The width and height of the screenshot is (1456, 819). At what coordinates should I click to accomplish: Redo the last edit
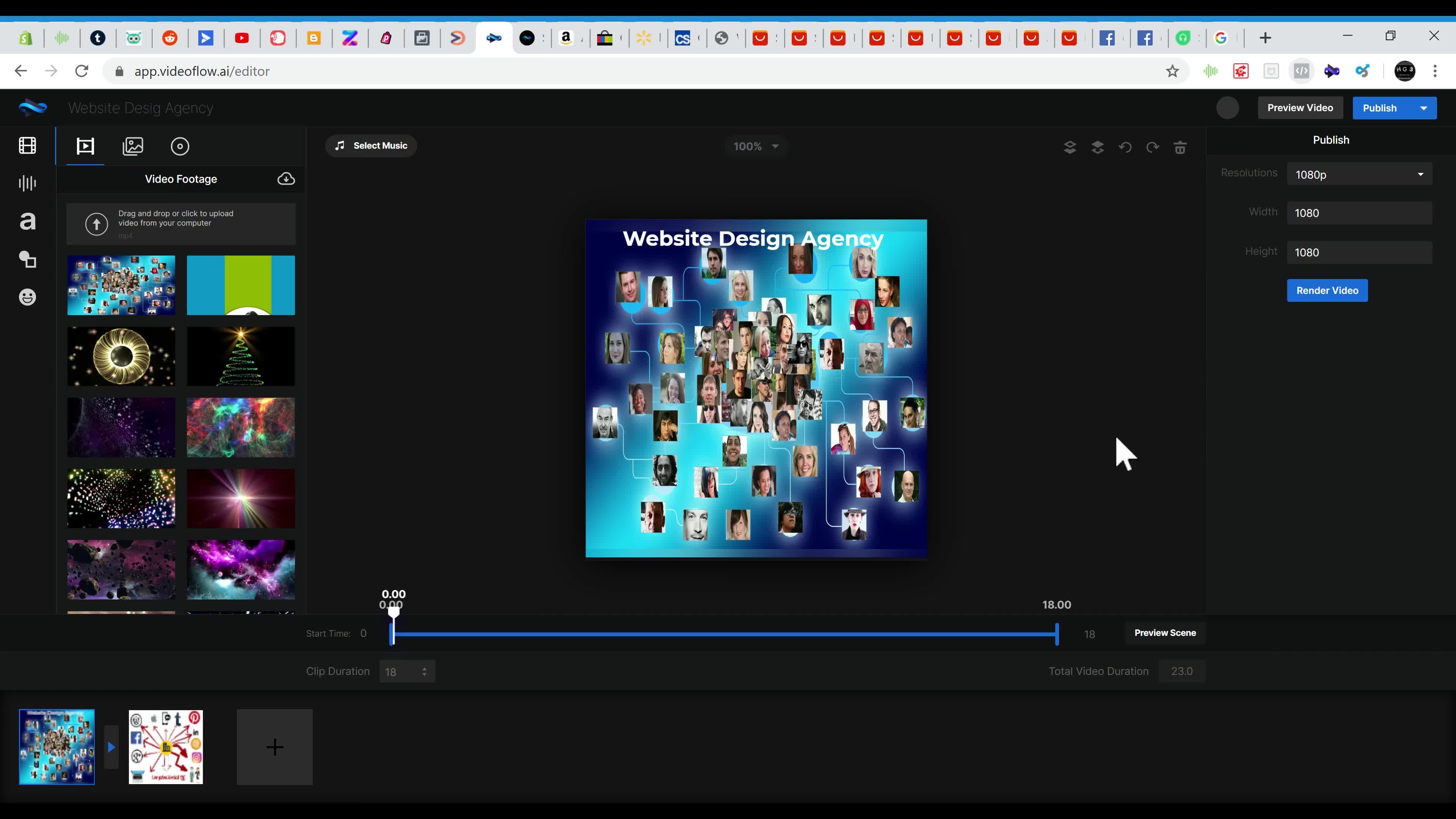pos(1153,147)
